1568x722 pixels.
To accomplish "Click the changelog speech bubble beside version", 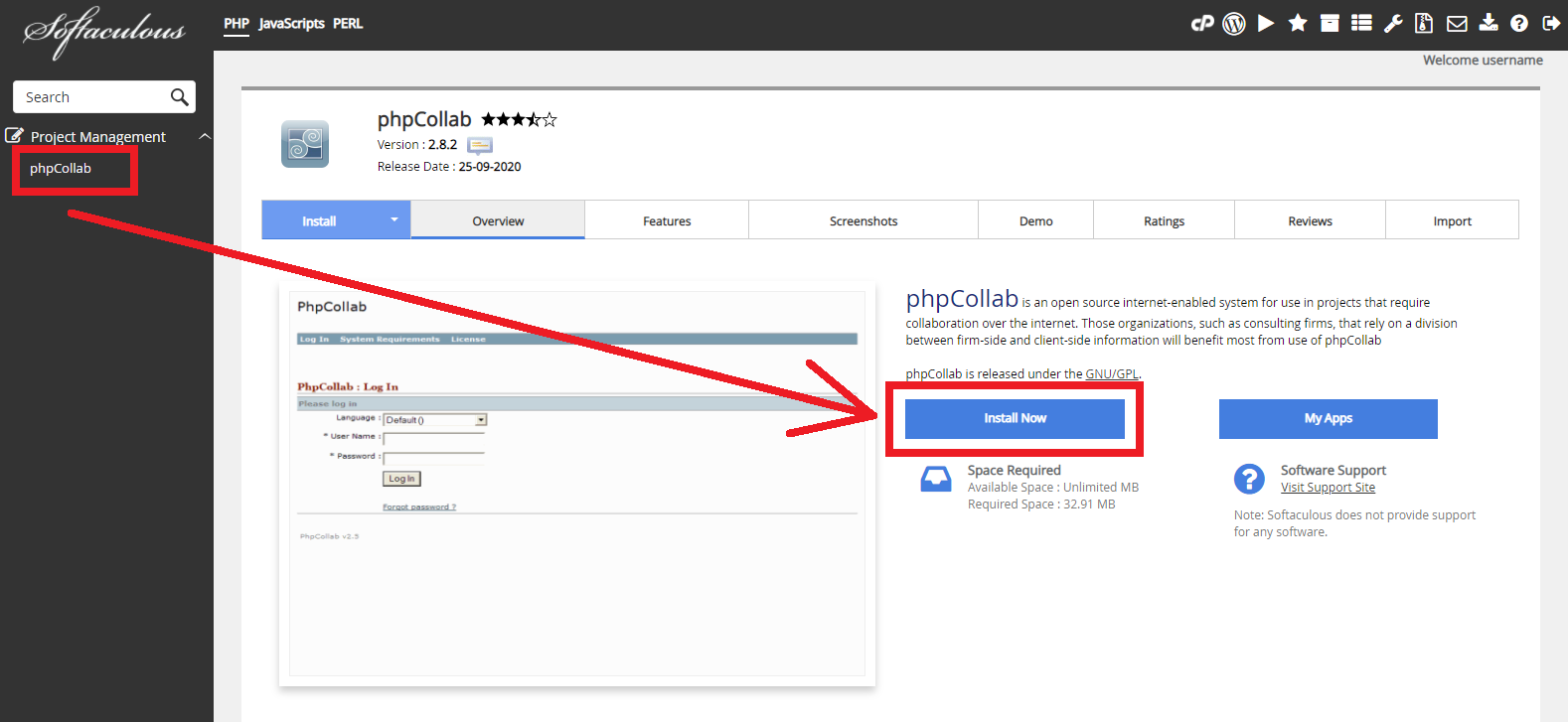I will point(480,146).
